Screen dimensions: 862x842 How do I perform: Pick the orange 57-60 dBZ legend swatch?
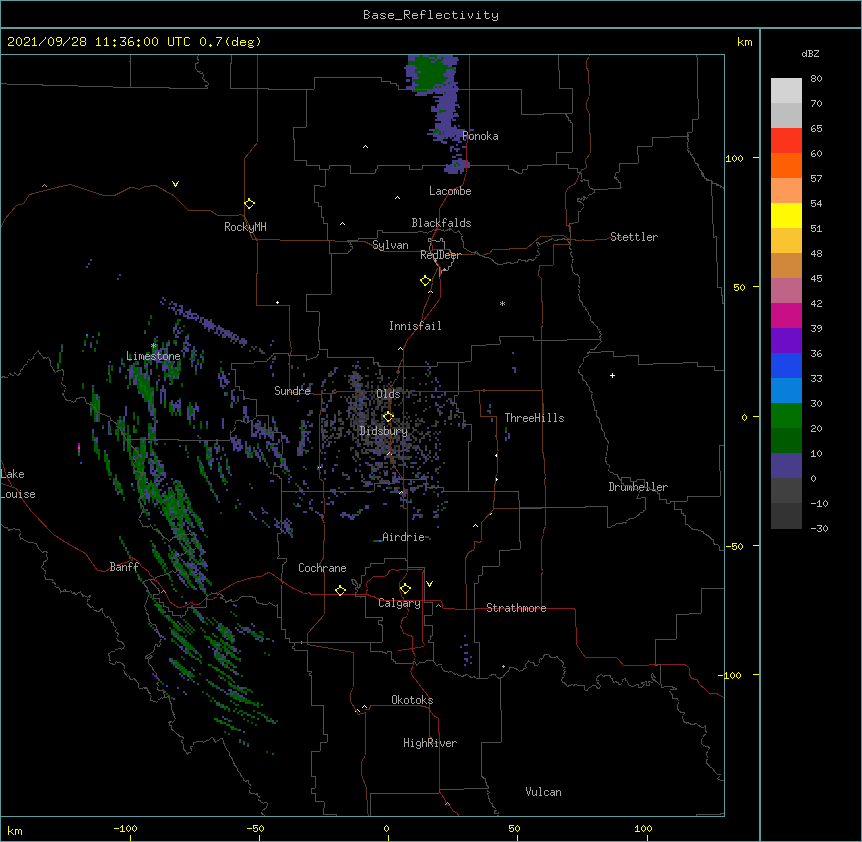(786, 165)
